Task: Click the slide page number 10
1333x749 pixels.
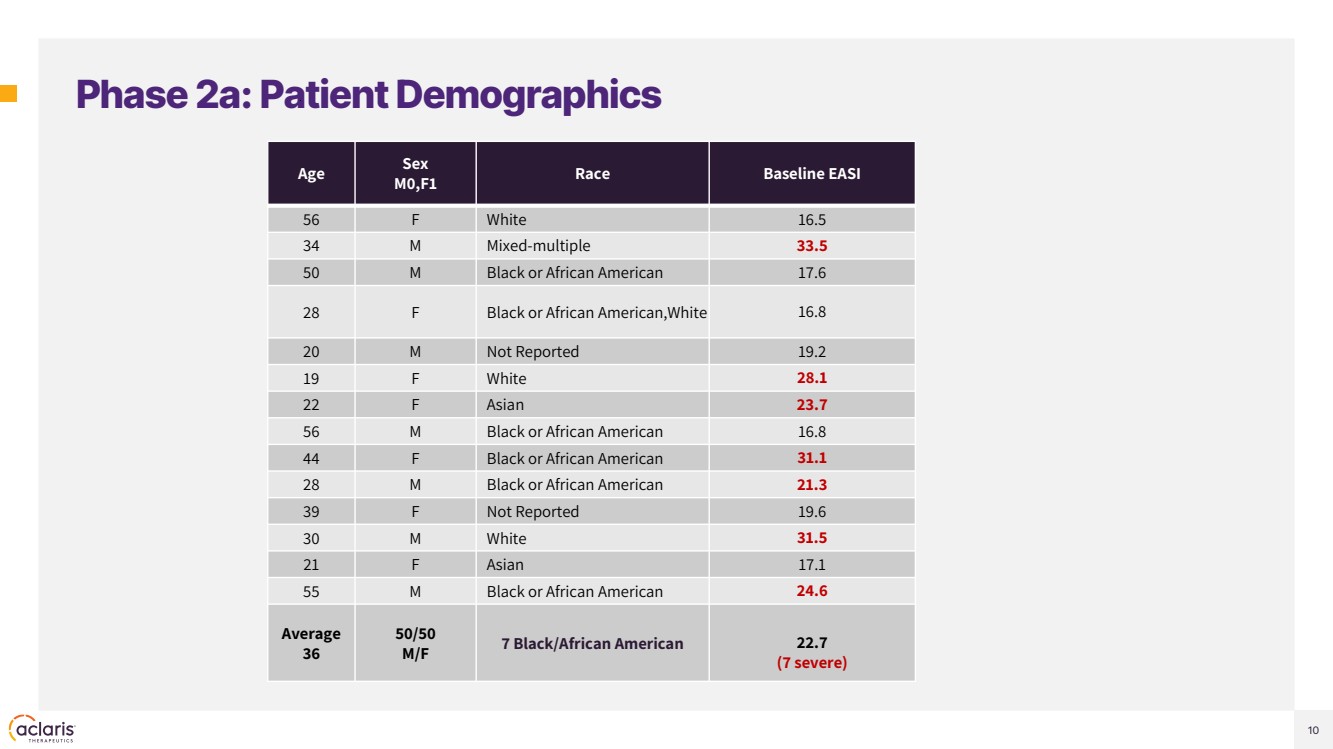Action: click(1312, 730)
